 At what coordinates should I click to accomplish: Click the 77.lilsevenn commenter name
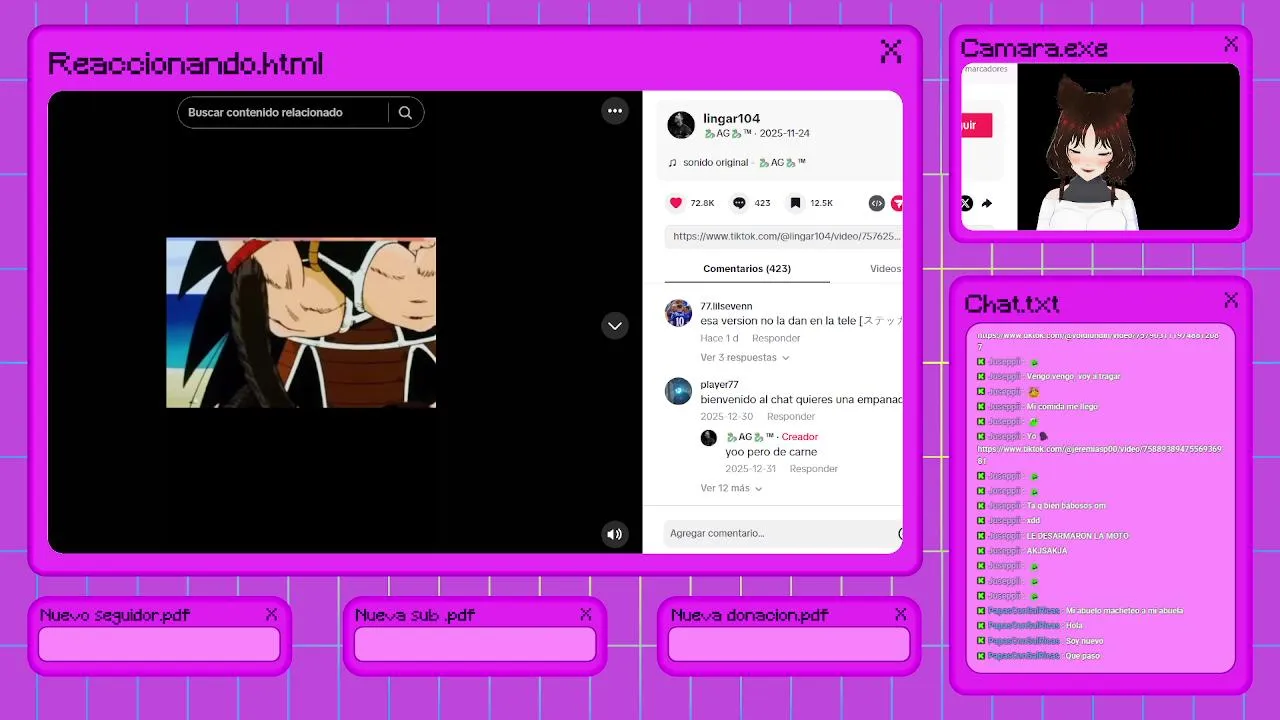726,306
